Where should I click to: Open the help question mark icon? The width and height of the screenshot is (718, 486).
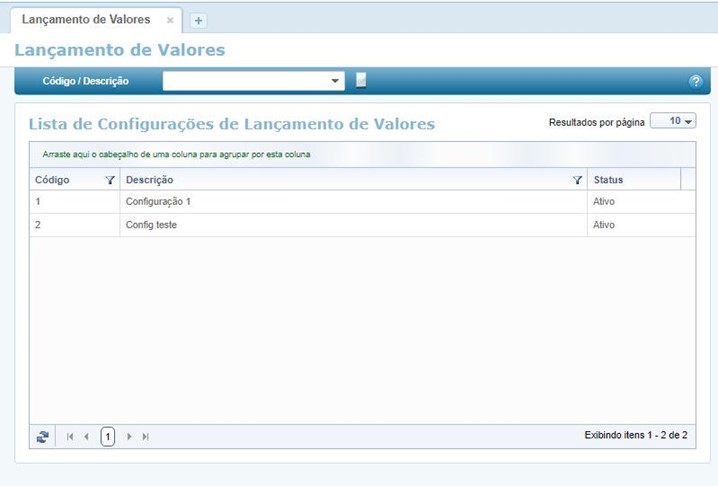tap(696, 81)
